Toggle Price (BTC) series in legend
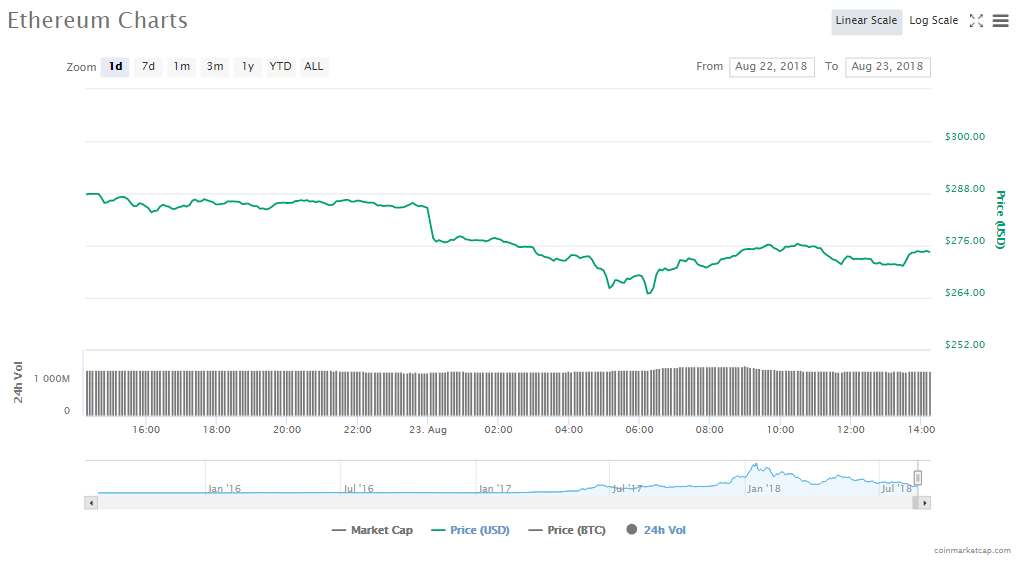The image size is (1020, 562). point(566,530)
